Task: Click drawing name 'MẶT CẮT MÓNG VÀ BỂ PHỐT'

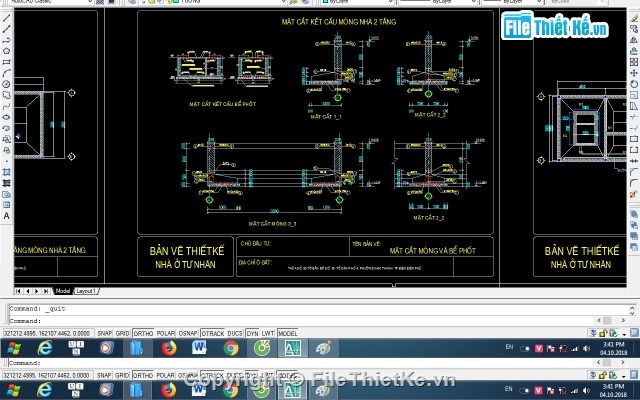Action: tap(433, 251)
